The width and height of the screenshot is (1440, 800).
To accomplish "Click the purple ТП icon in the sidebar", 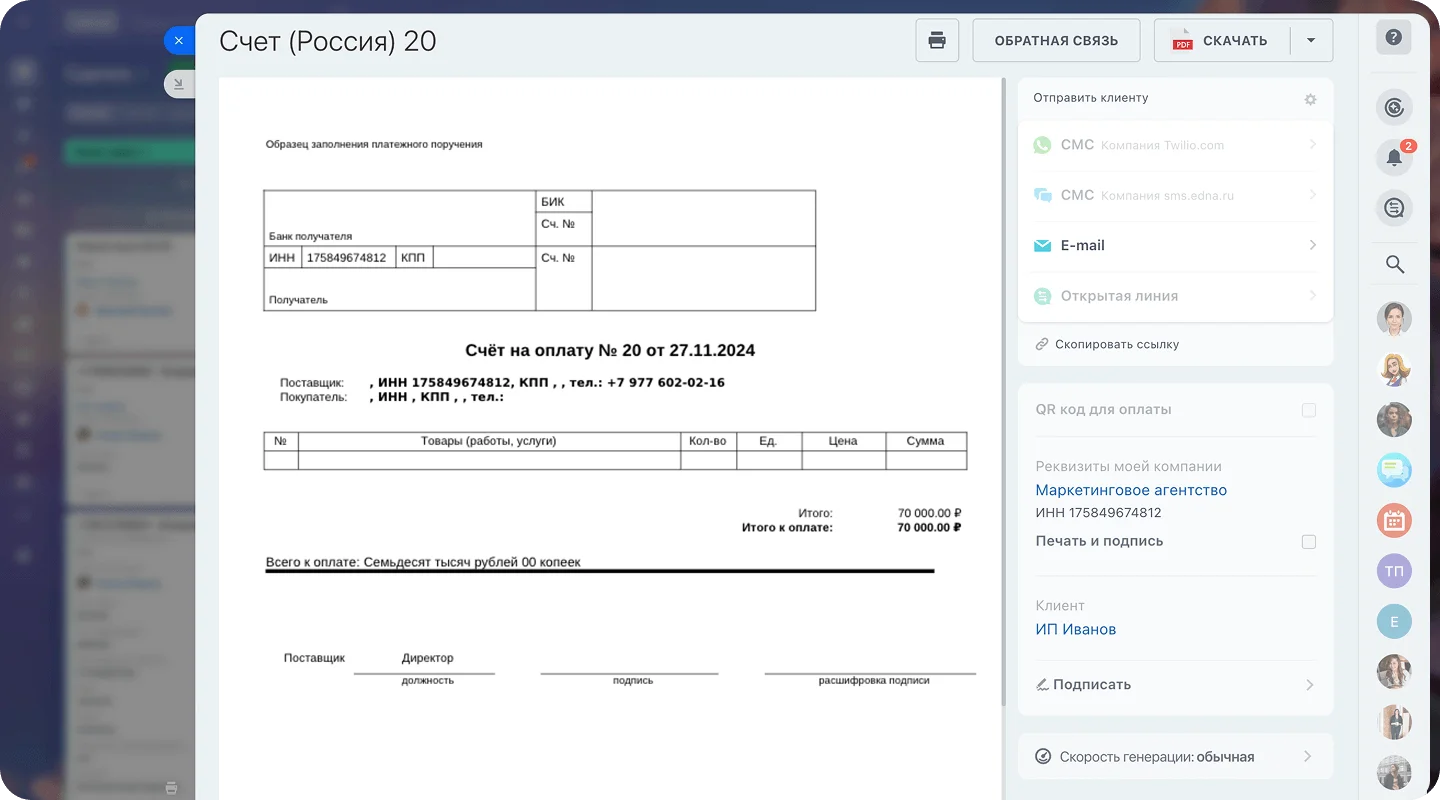I will [1394, 570].
